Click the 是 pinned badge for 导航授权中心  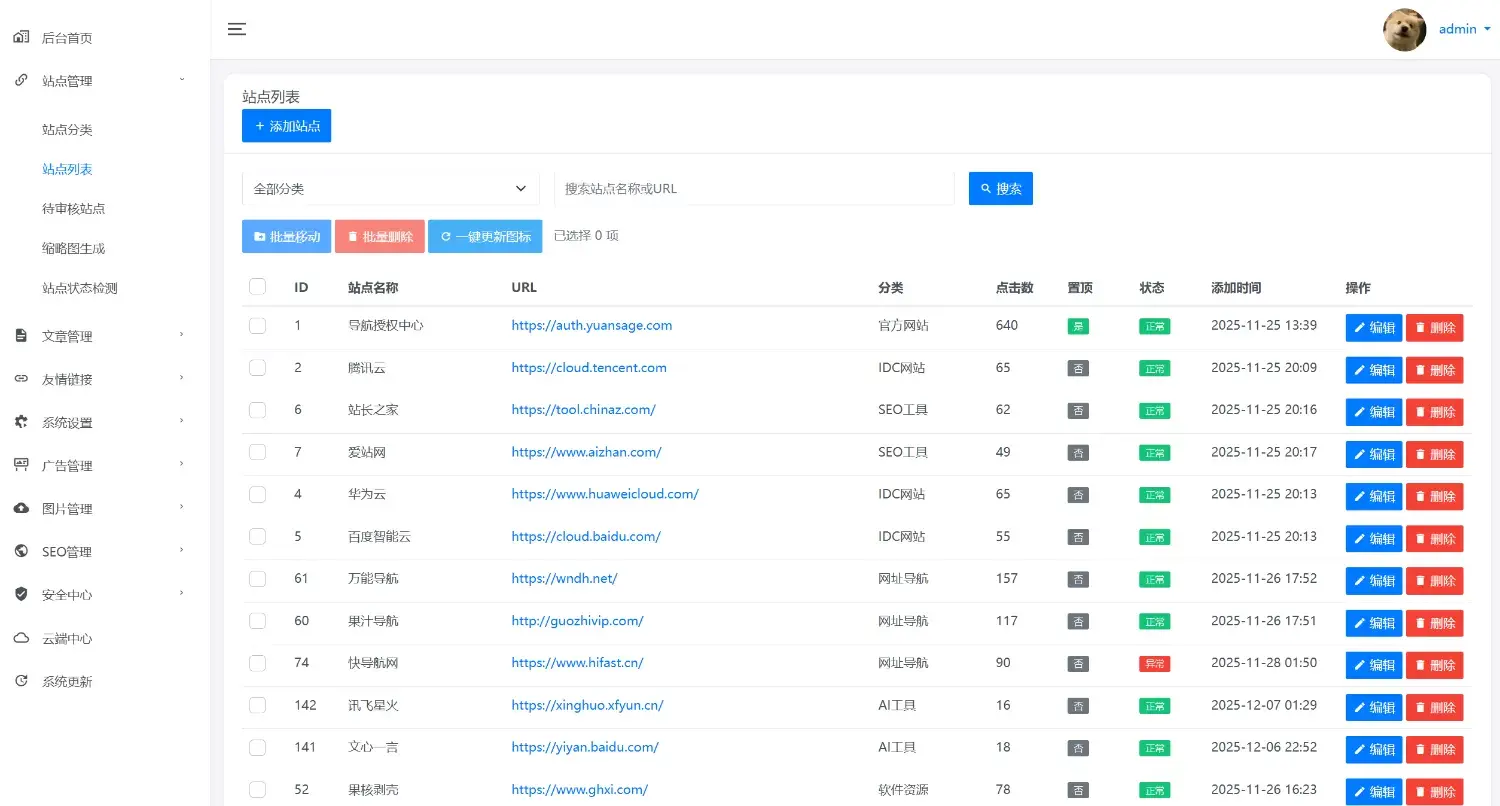(1078, 326)
